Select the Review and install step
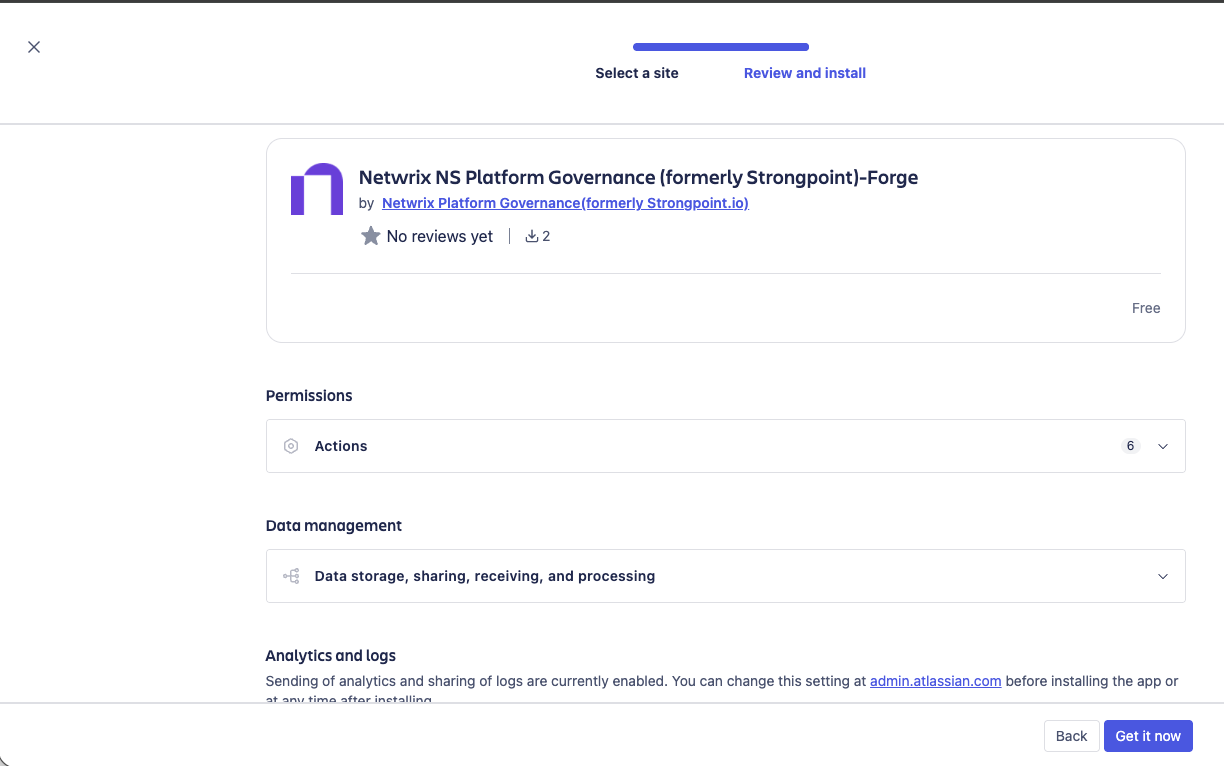This screenshot has width=1224, height=766. (x=804, y=72)
